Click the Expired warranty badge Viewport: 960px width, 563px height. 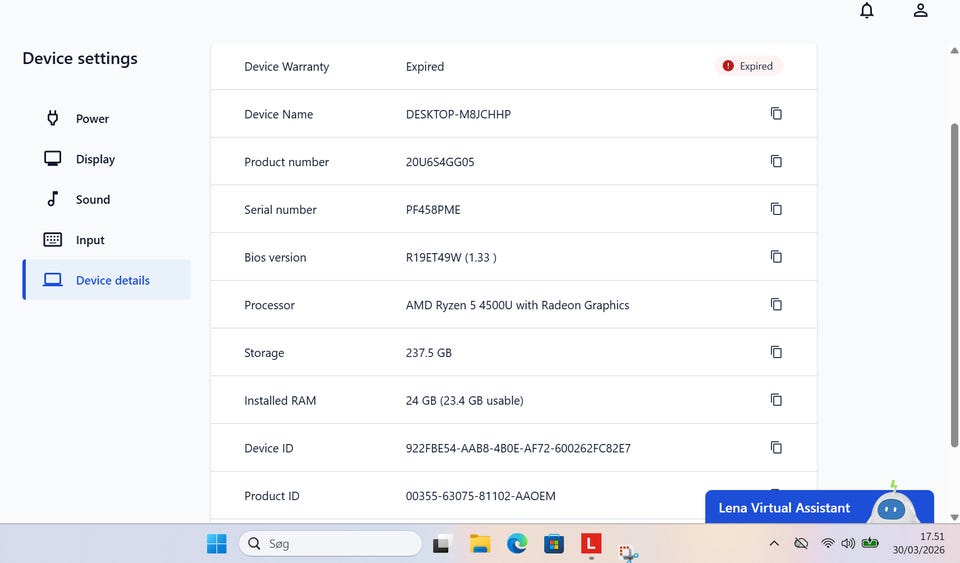tap(749, 67)
